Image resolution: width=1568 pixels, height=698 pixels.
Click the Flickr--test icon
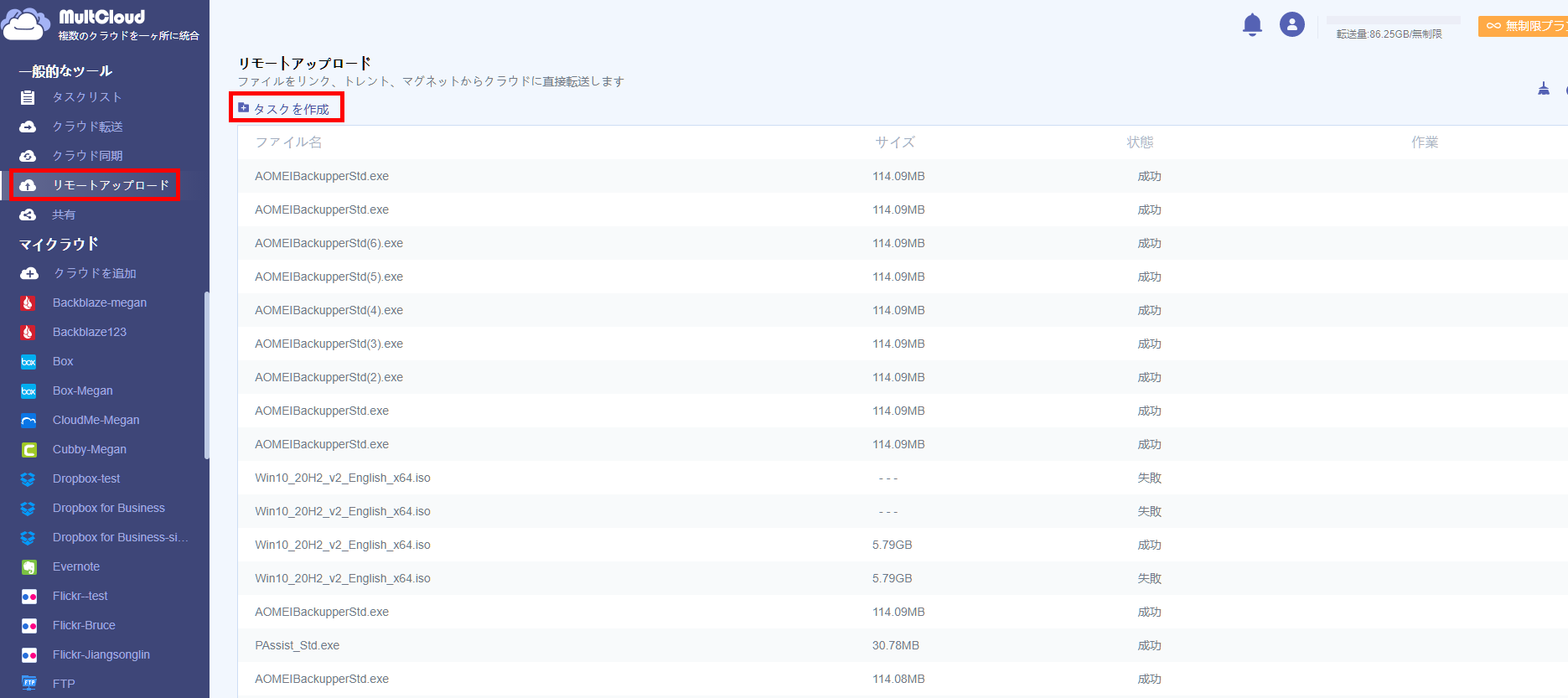(x=29, y=597)
